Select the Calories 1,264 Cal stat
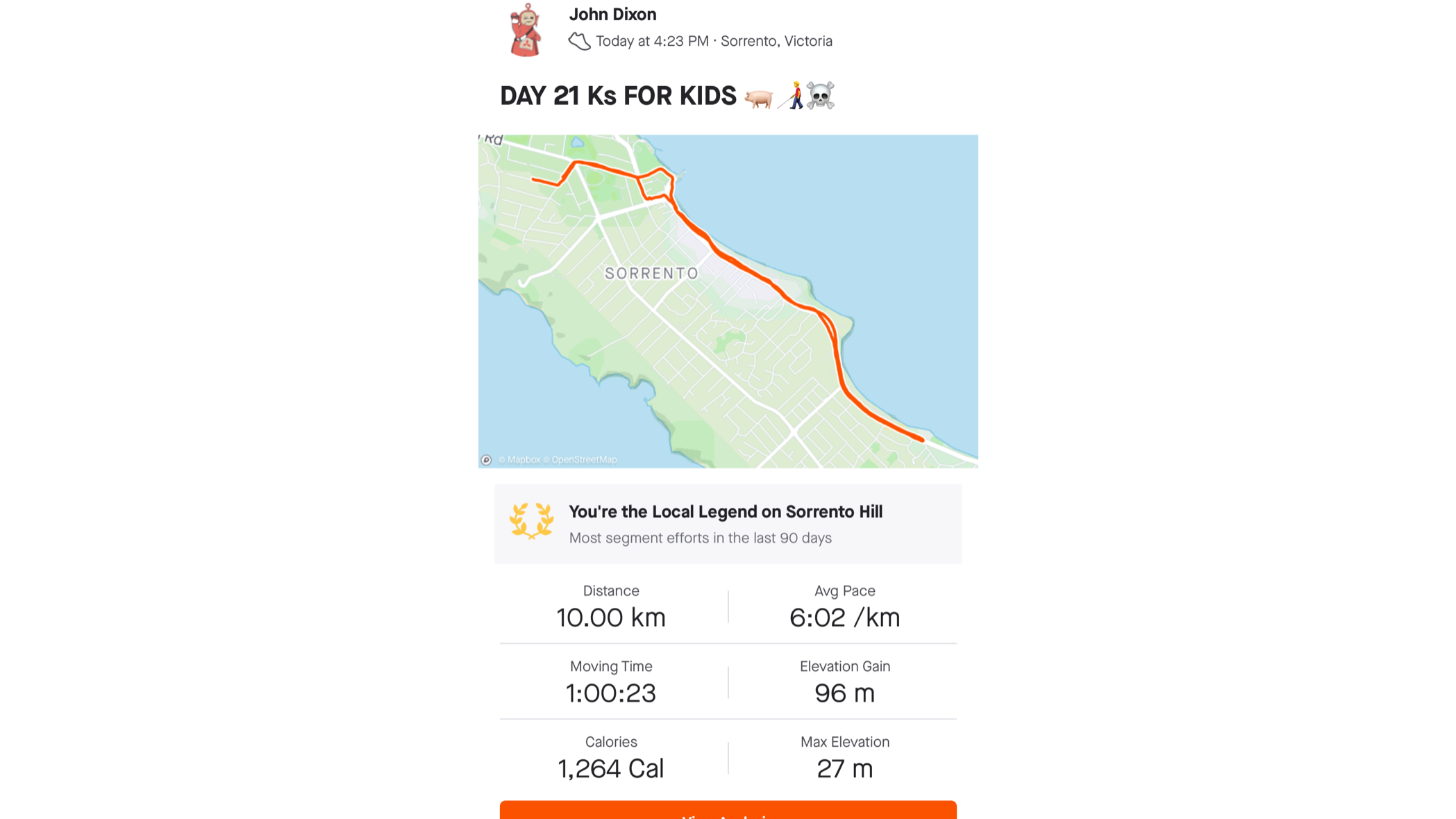 (x=611, y=759)
